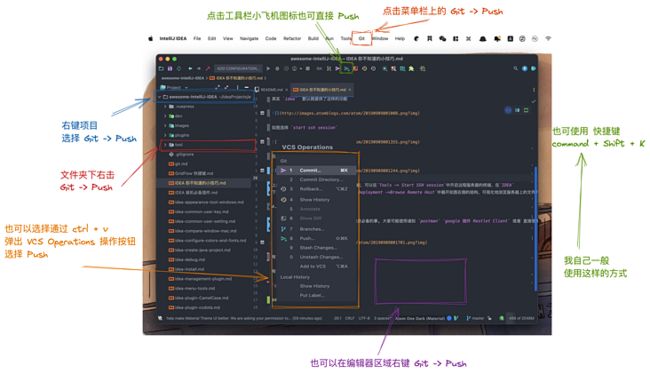Viewport: 650px width, 374px height.
Task: Choose Unstash Changes... in VCS Operations popup
Action: pos(316,257)
